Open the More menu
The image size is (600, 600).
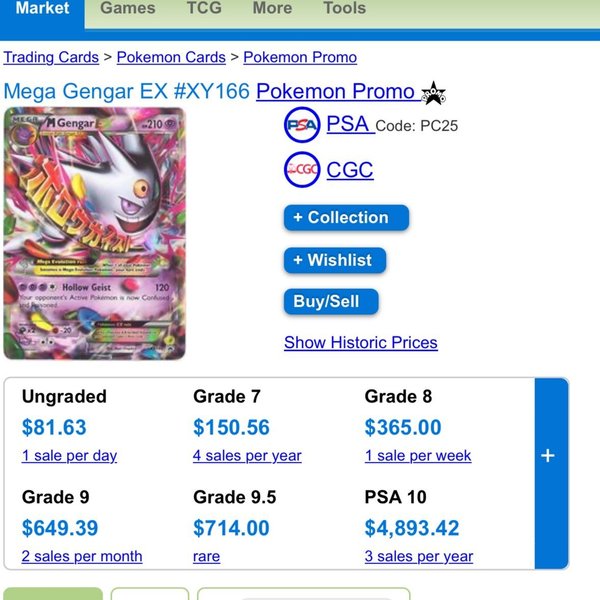pos(272,9)
